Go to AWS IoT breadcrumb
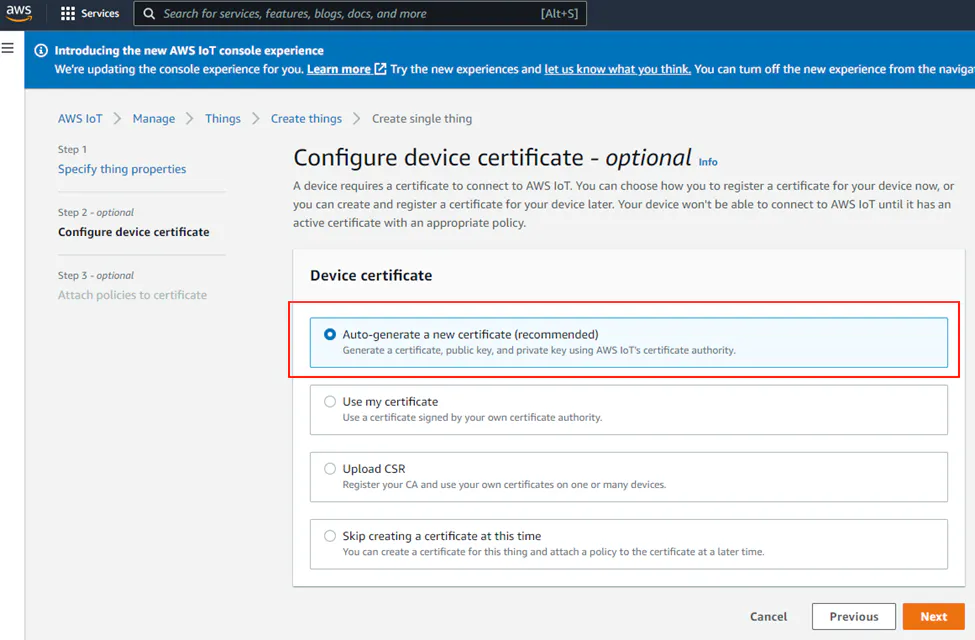The height and width of the screenshot is (640, 975). click(80, 119)
